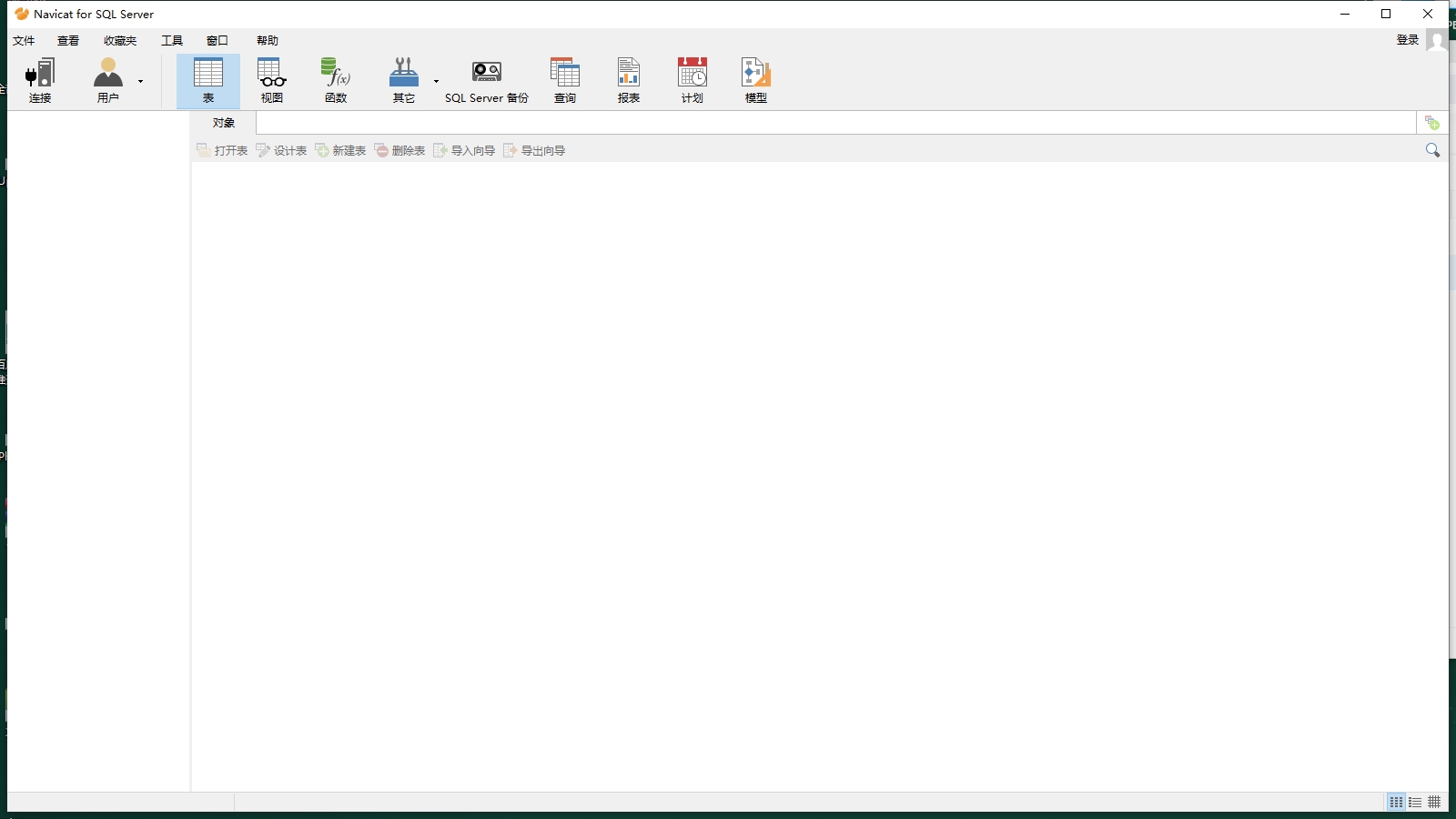This screenshot has height=819, width=1456.
Task: Minimize the Navicat window
Action: point(1345,14)
